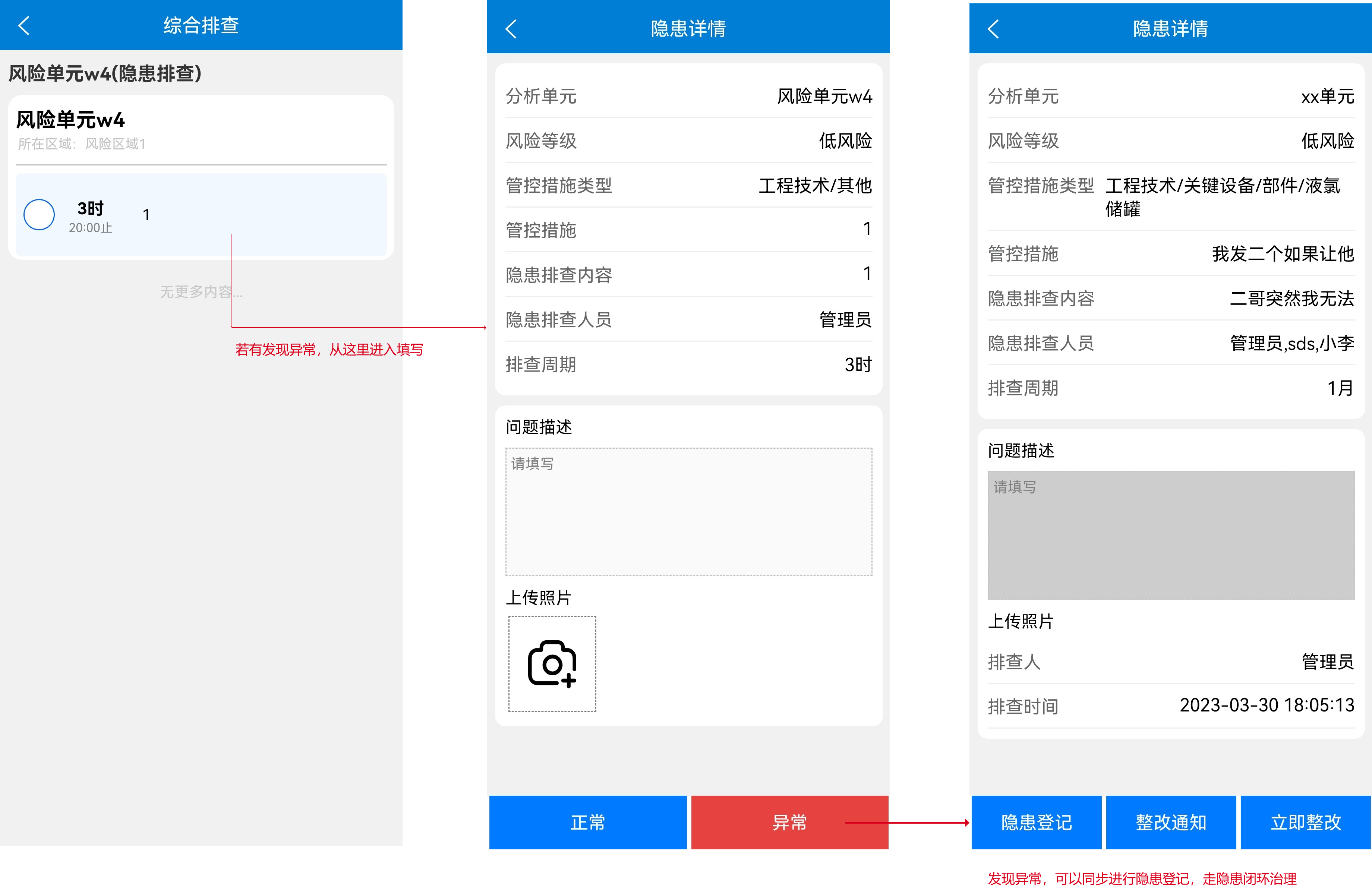Screen dimensions: 1372x887
Task: Click the 风险单元w4 value of 分析单元
Action: pyautogui.click(x=824, y=96)
